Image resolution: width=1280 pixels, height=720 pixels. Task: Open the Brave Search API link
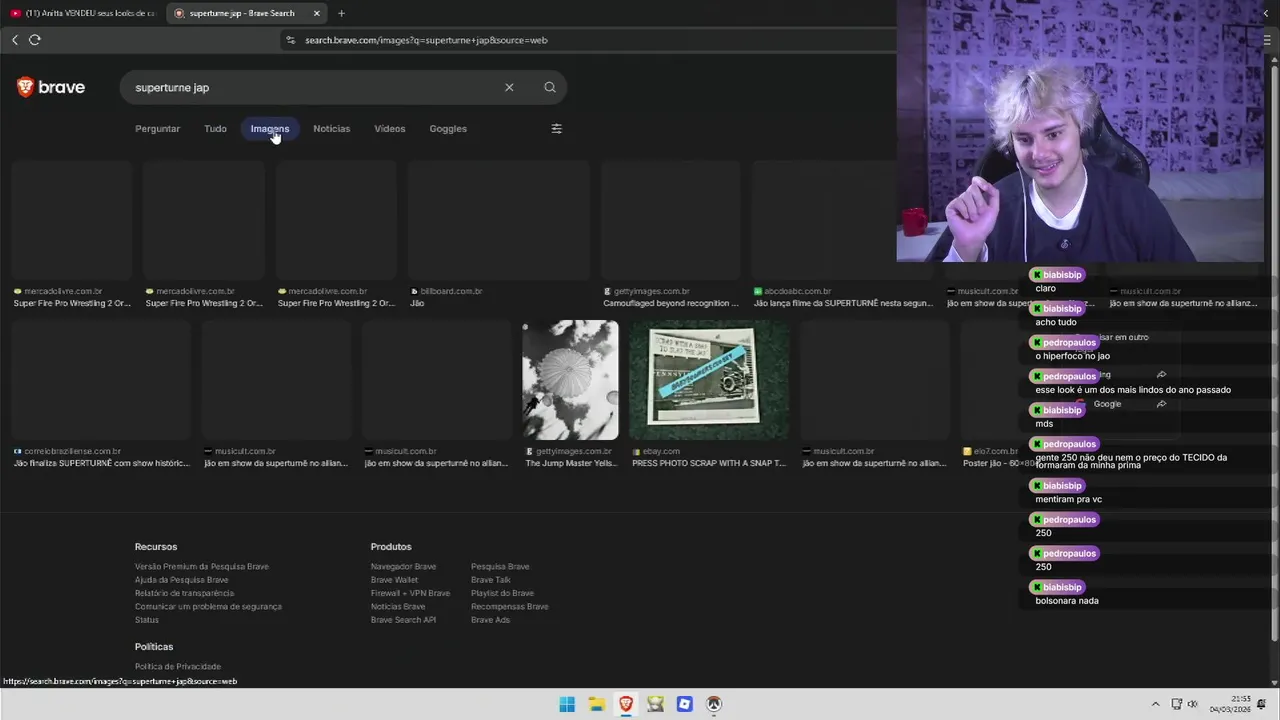[403, 620]
